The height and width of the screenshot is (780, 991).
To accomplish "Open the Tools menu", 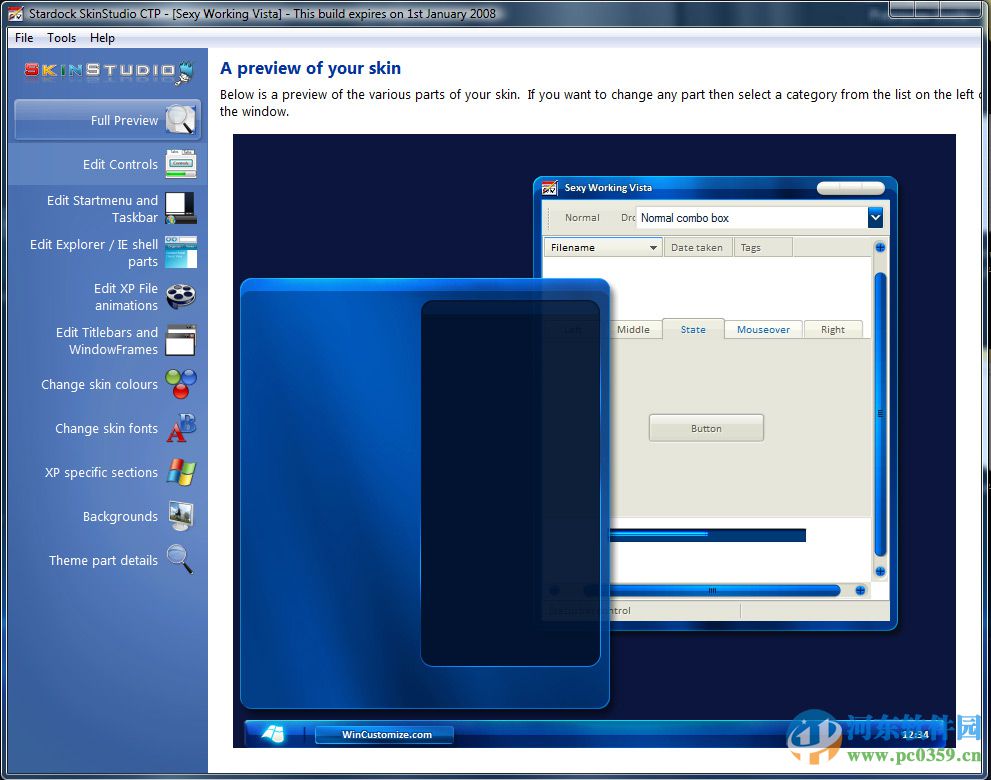I will pyautogui.click(x=61, y=38).
